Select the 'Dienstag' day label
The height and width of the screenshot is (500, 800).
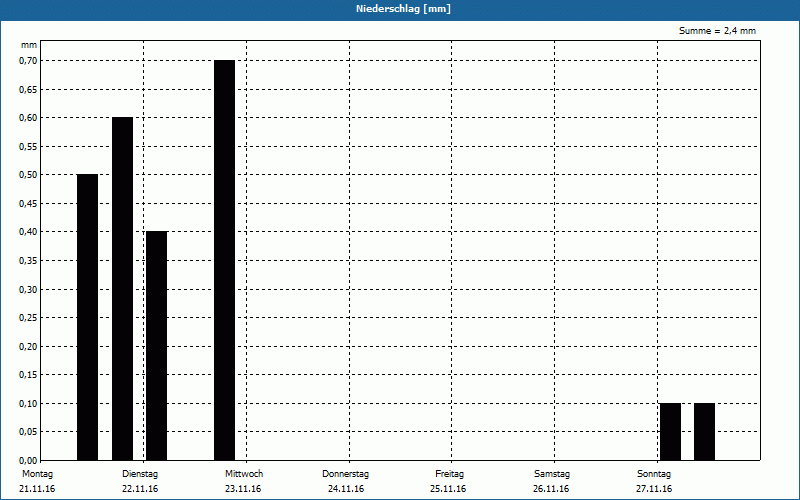(x=140, y=474)
